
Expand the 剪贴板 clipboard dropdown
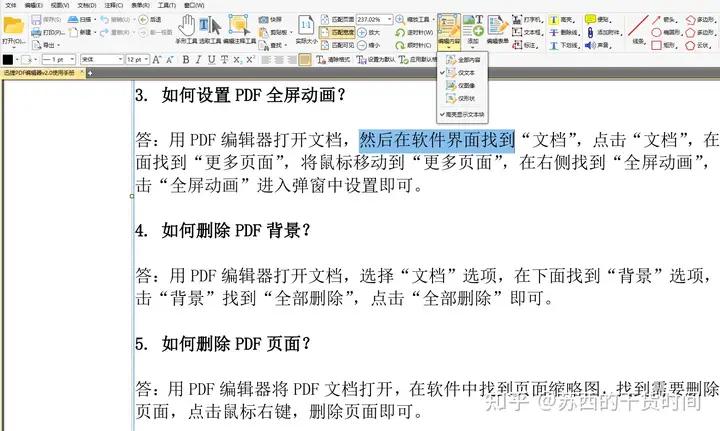click(291, 33)
